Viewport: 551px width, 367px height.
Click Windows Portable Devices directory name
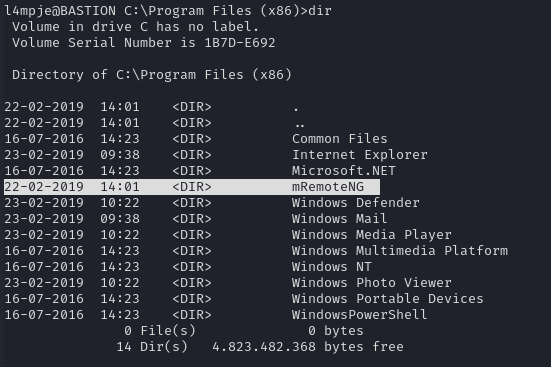(388, 298)
